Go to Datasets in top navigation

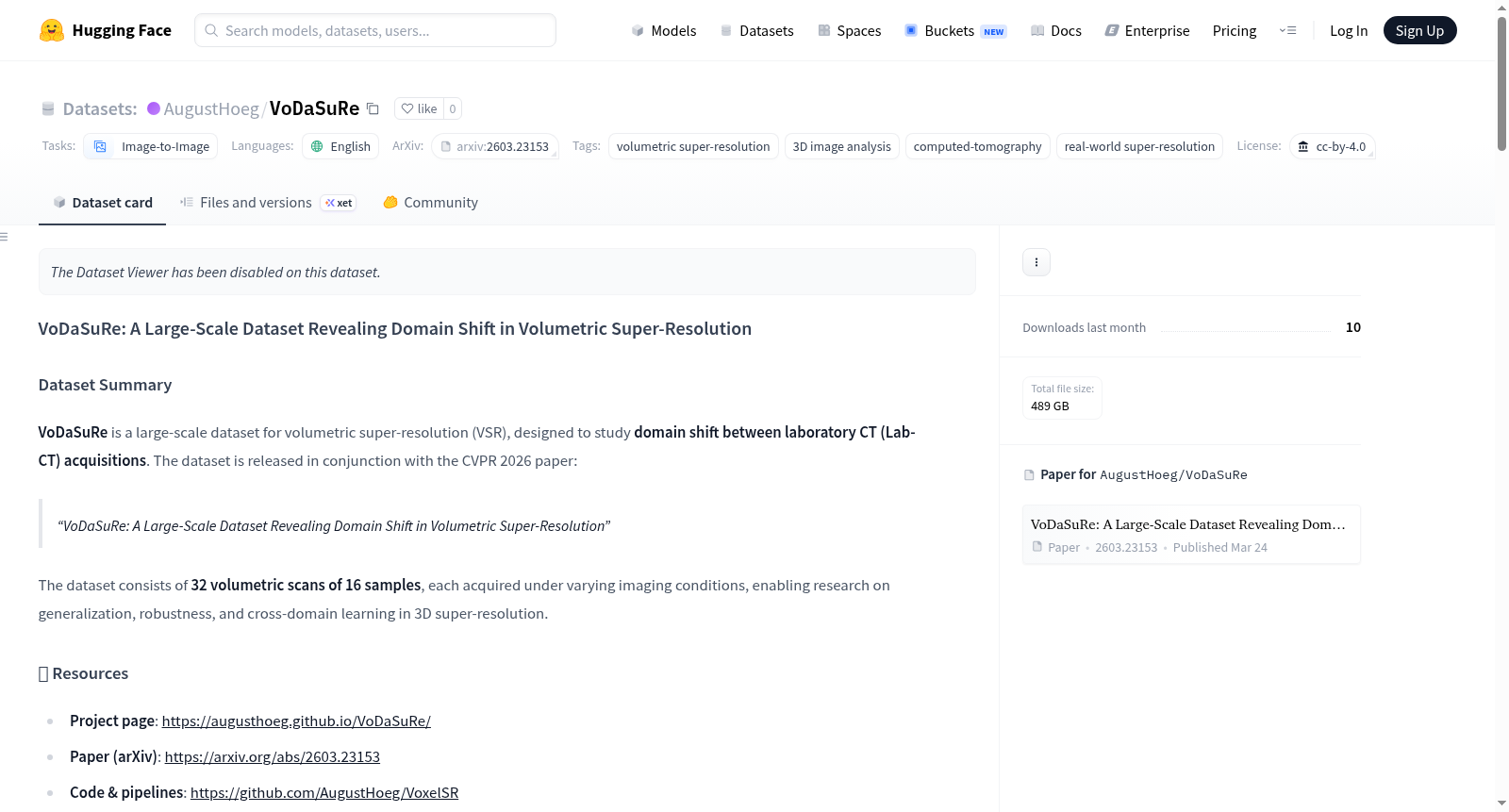pyautogui.click(x=756, y=30)
